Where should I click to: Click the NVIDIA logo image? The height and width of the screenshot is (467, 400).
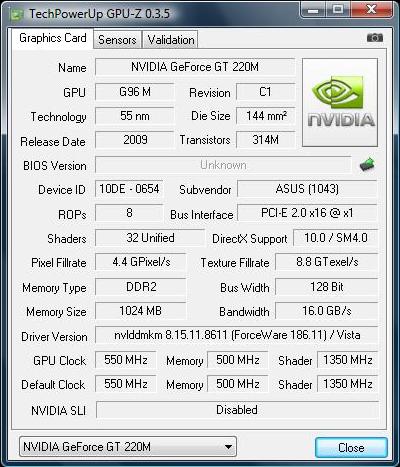[x=340, y=102]
